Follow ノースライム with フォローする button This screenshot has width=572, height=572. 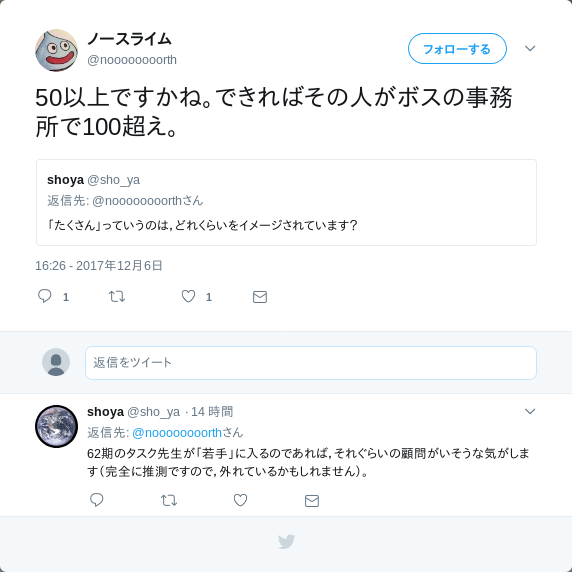click(457, 49)
